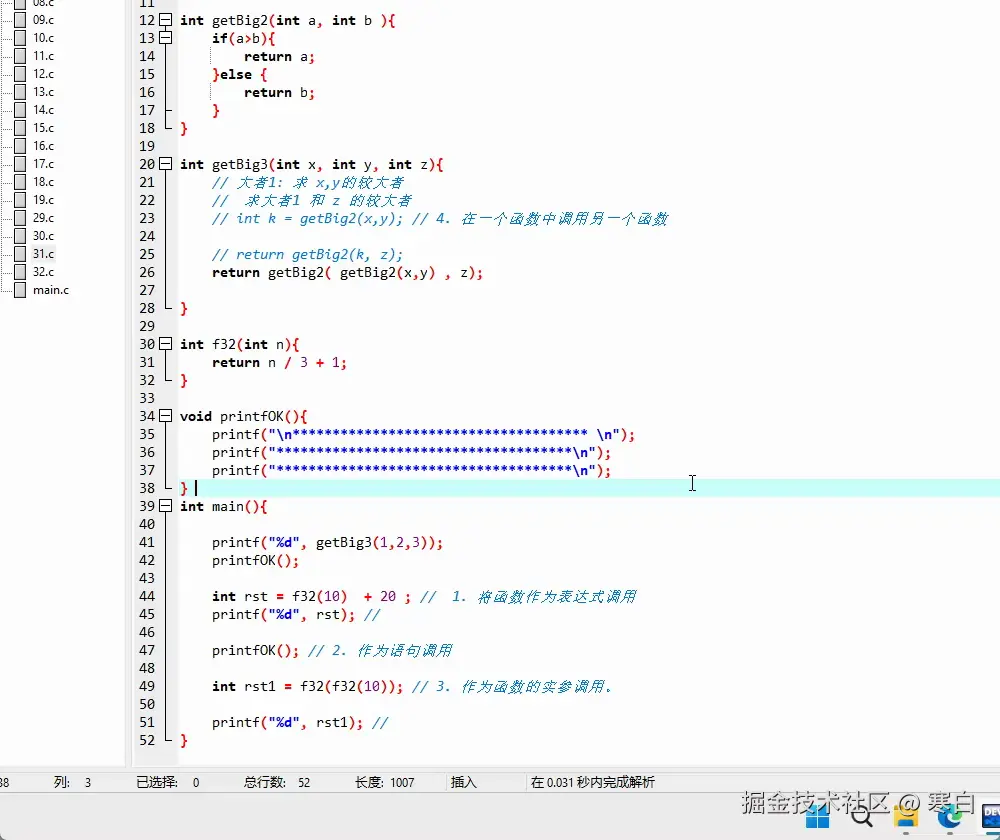Collapse the getBig2 function fold at line 12
The height and width of the screenshot is (840, 1000).
pos(165,20)
